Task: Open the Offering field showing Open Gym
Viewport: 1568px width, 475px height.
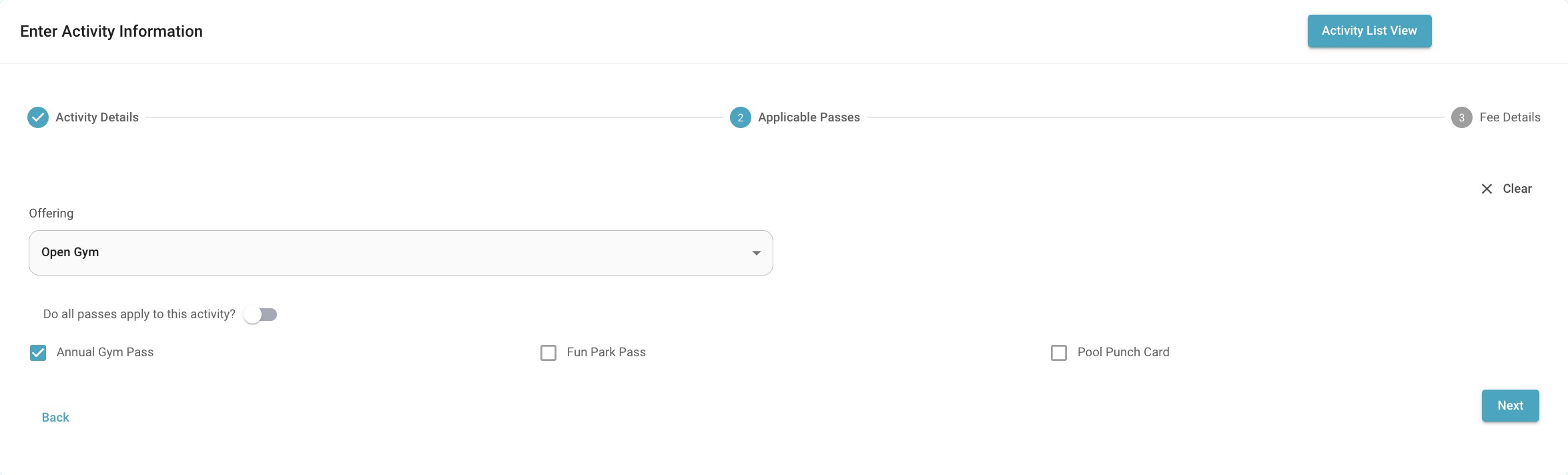Action: pyautogui.click(x=400, y=253)
